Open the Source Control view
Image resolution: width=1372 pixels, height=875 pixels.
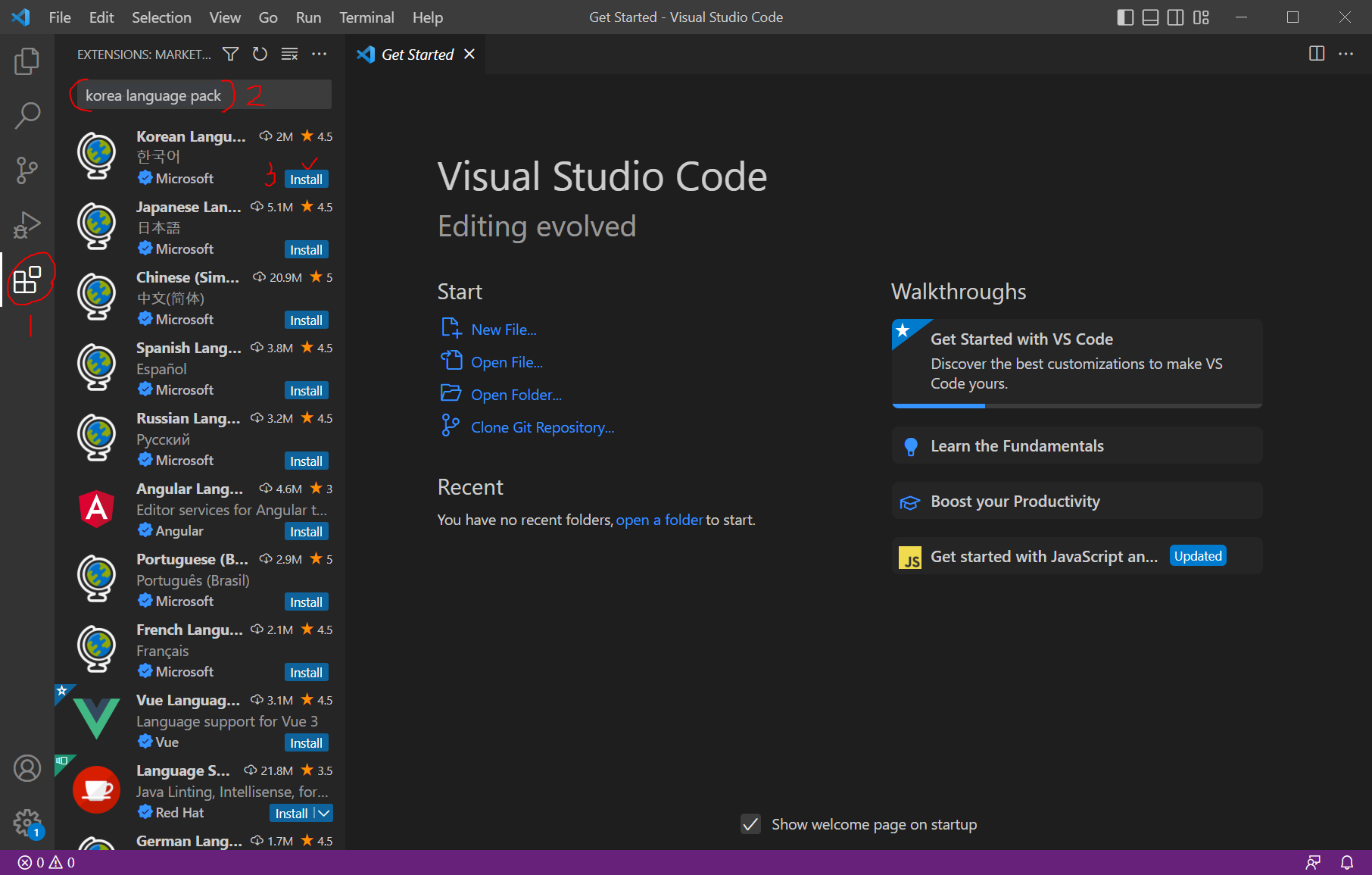[27, 170]
